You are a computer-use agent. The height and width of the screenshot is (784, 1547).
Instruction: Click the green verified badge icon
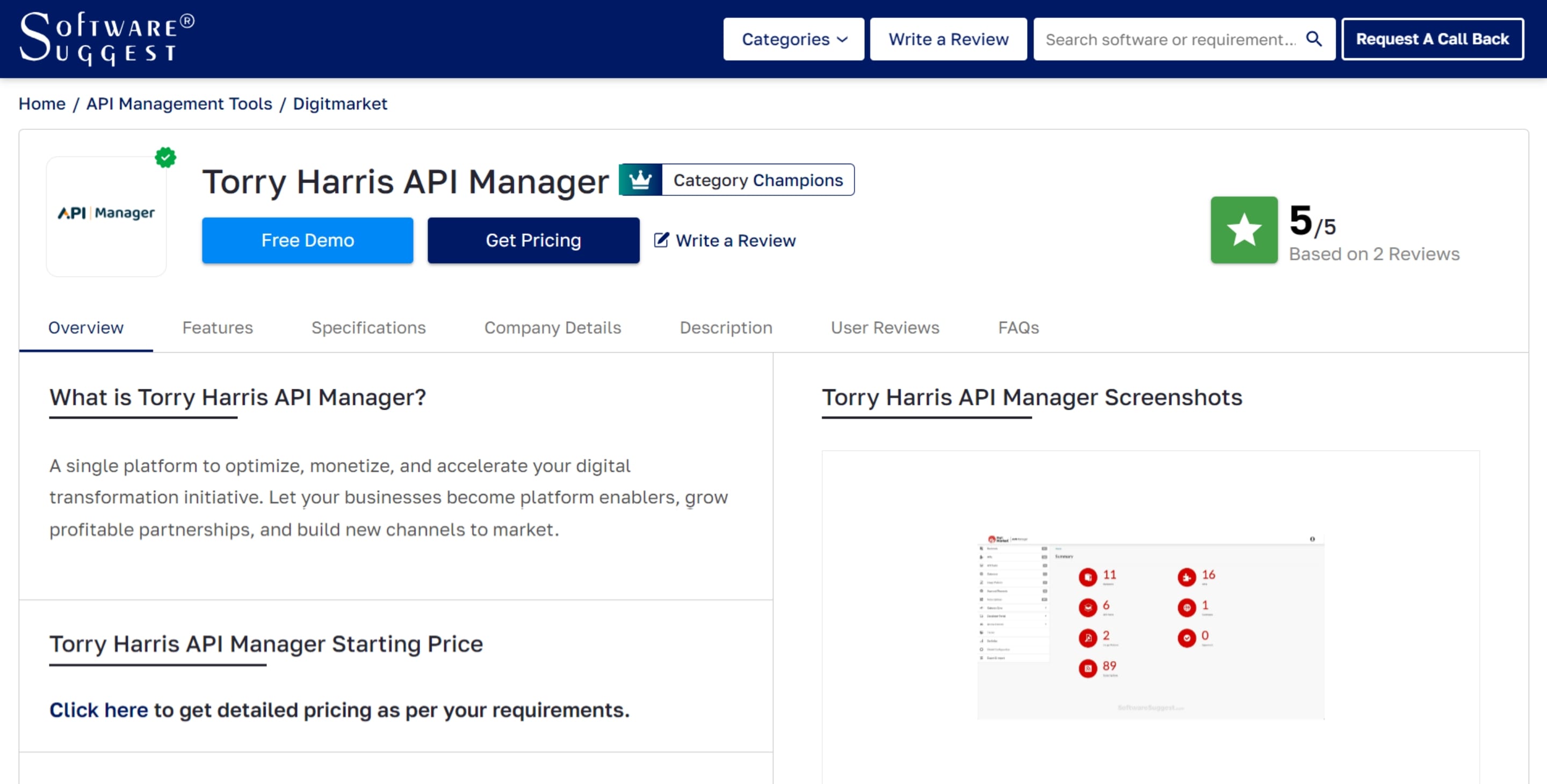[165, 157]
